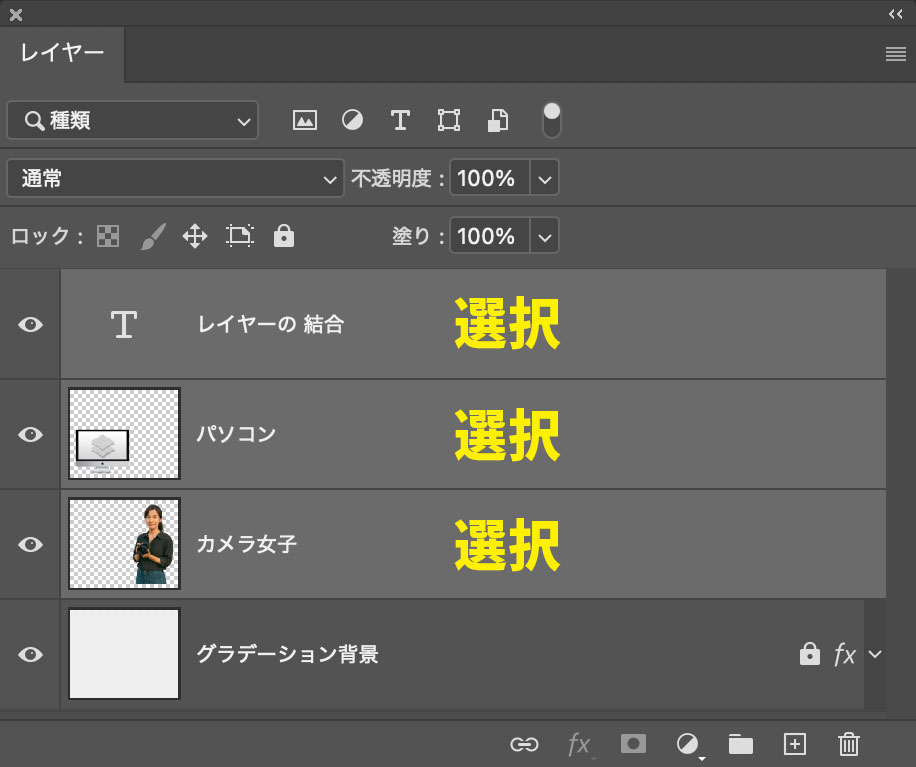Hide the グラデーション背景 layer
Viewport: 916px width, 767px height.
(30, 654)
